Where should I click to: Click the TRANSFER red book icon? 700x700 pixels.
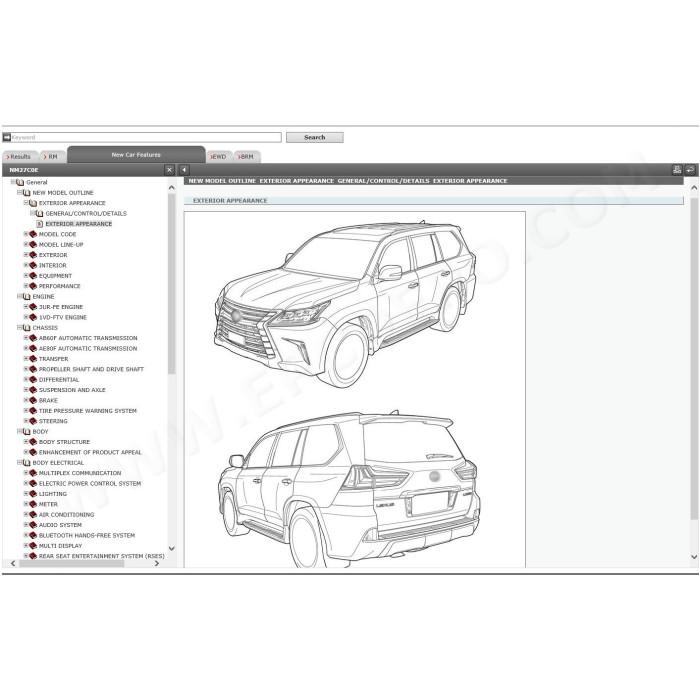pos(33,359)
